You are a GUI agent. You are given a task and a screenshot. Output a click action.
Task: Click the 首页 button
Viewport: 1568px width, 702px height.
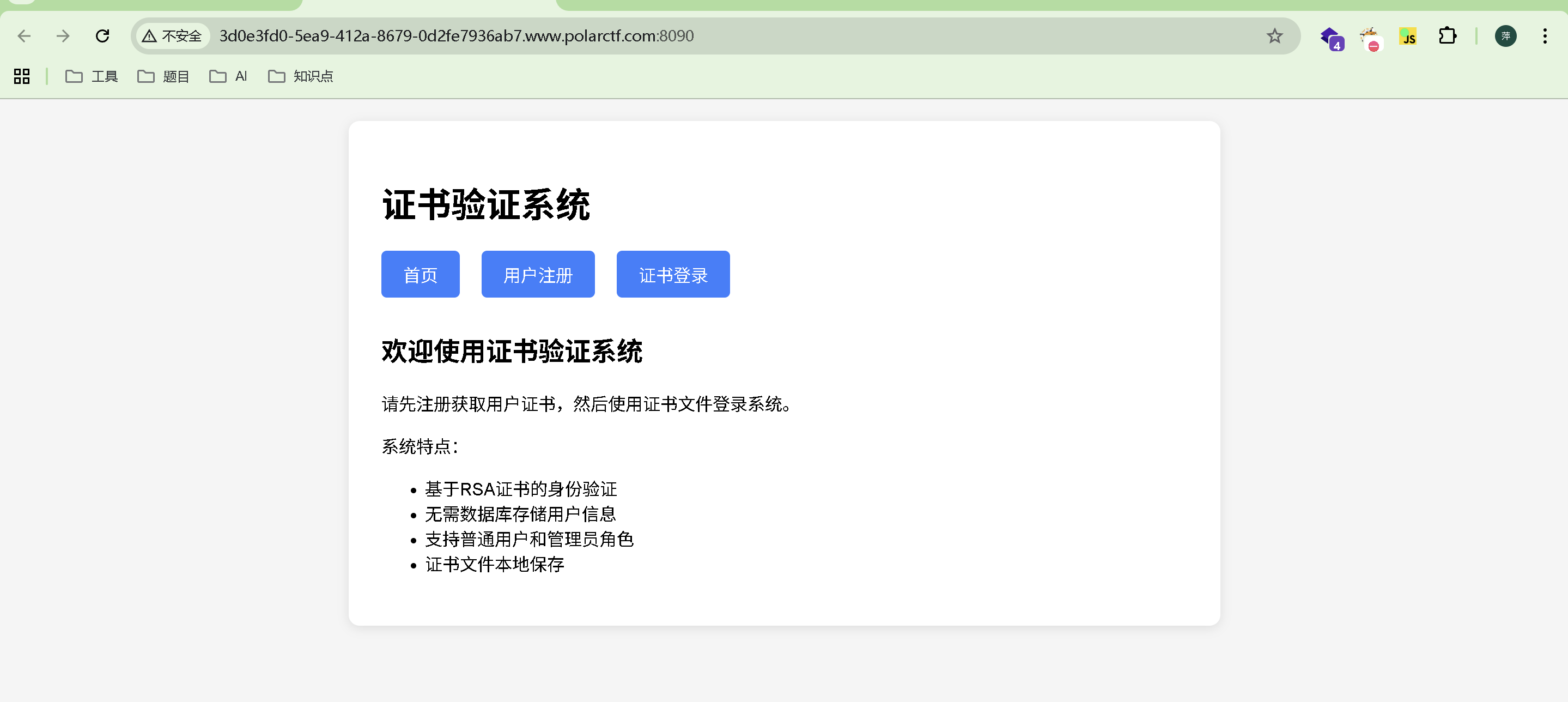point(420,275)
